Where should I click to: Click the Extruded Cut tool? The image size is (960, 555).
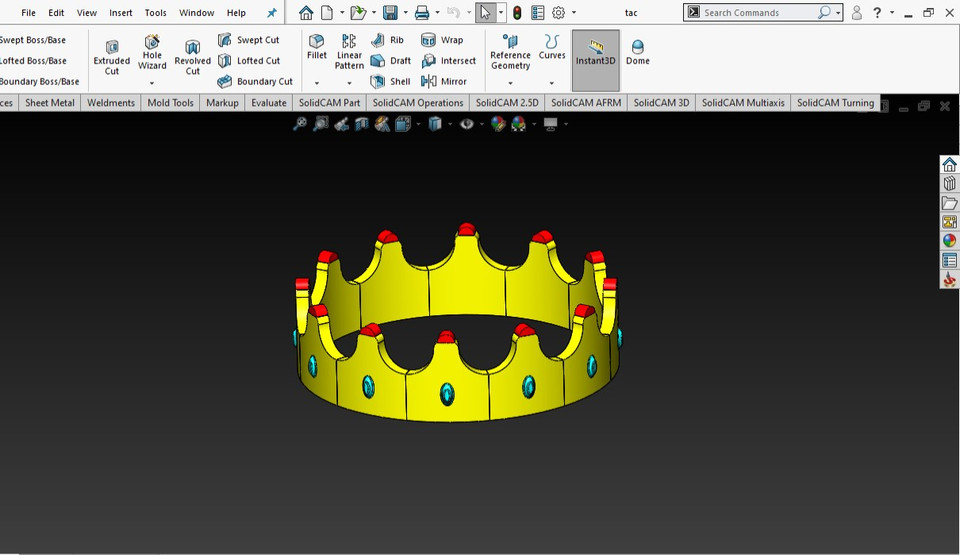pos(111,58)
